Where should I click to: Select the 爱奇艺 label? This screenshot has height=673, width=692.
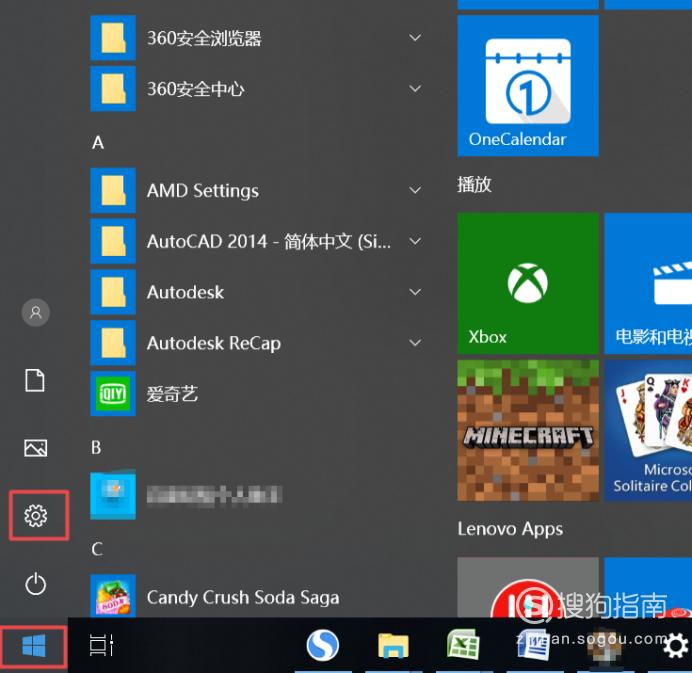coord(172,394)
